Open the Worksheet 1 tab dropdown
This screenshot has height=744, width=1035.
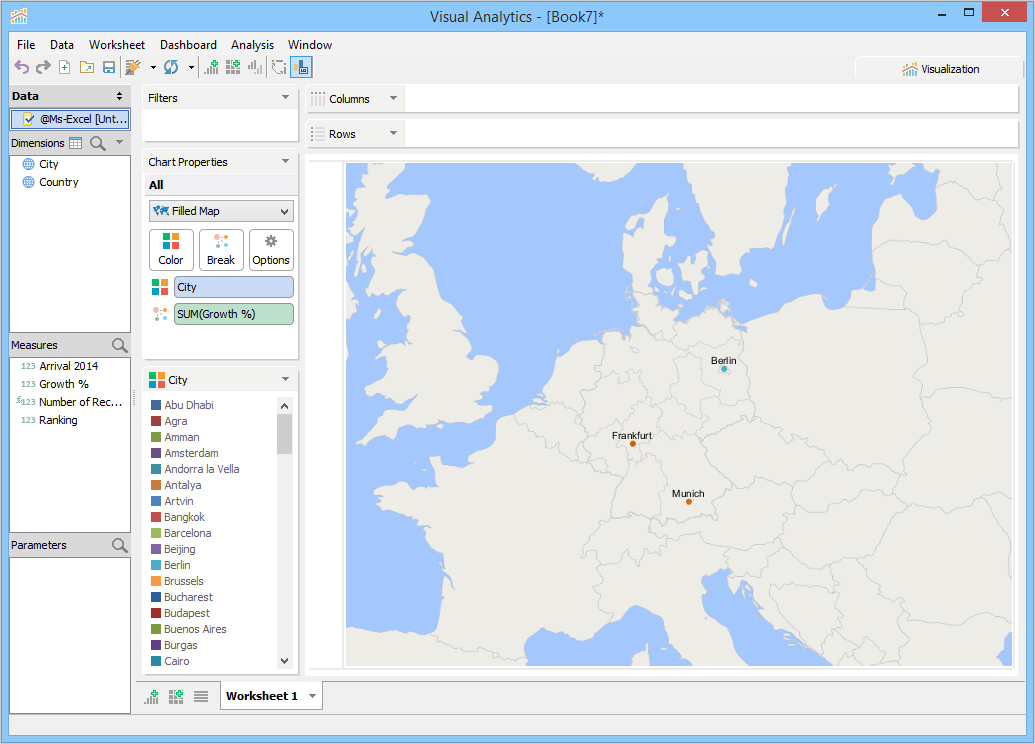tap(312, 696)
